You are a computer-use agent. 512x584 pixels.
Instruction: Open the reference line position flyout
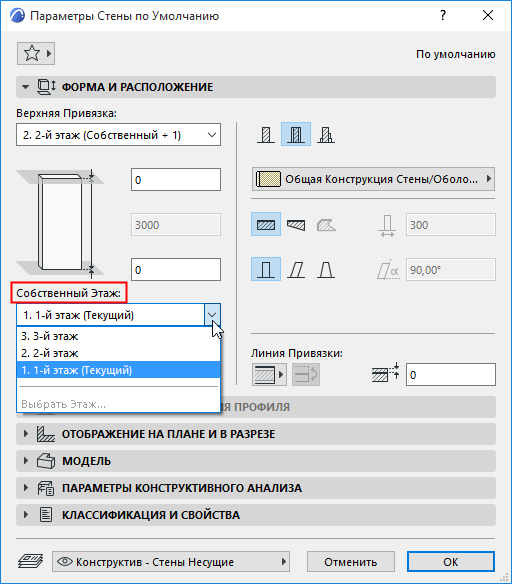pyautogui.click(x=269, y=375)
